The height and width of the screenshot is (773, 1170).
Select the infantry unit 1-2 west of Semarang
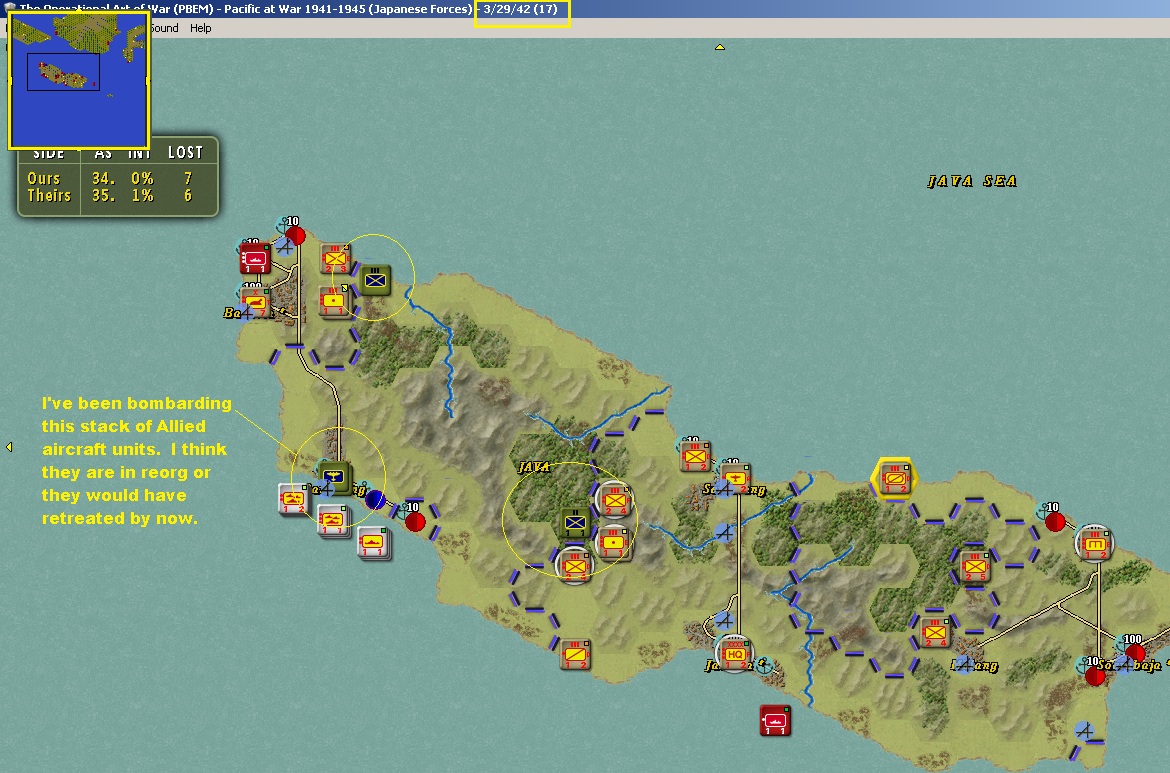point(695,456)
